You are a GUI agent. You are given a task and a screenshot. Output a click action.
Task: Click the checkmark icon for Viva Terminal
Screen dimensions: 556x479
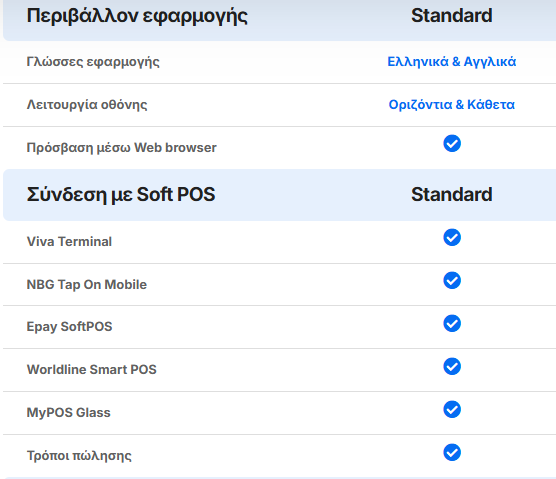[452, 238]
